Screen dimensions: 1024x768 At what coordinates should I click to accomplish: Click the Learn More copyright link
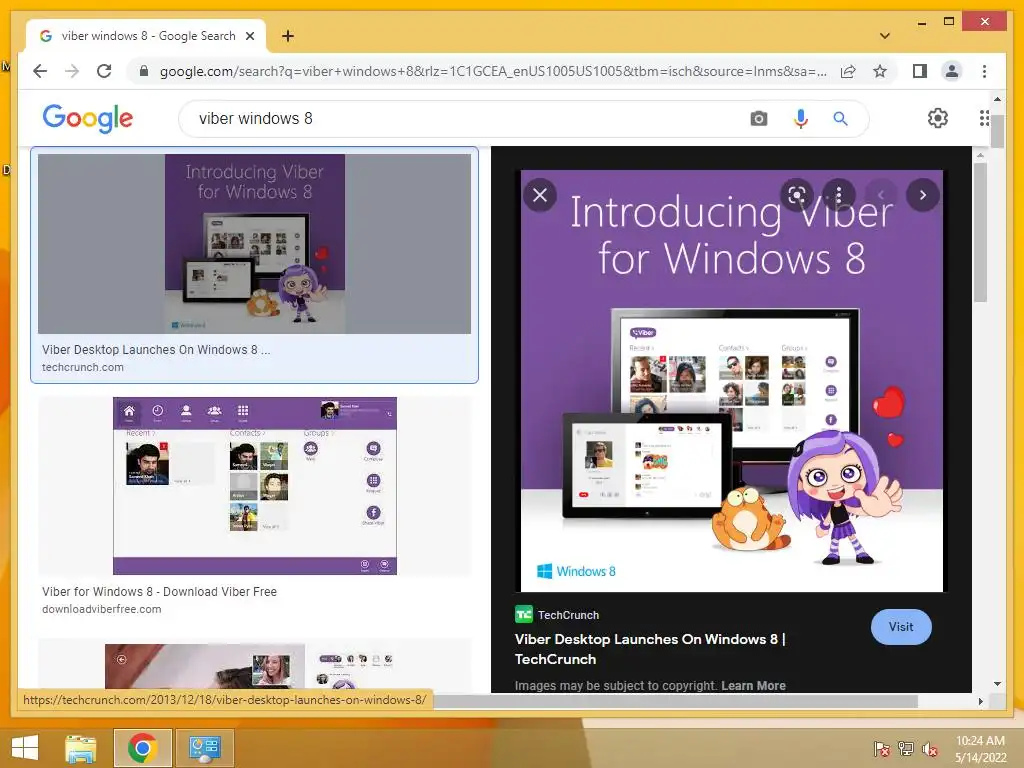(753, 686)
